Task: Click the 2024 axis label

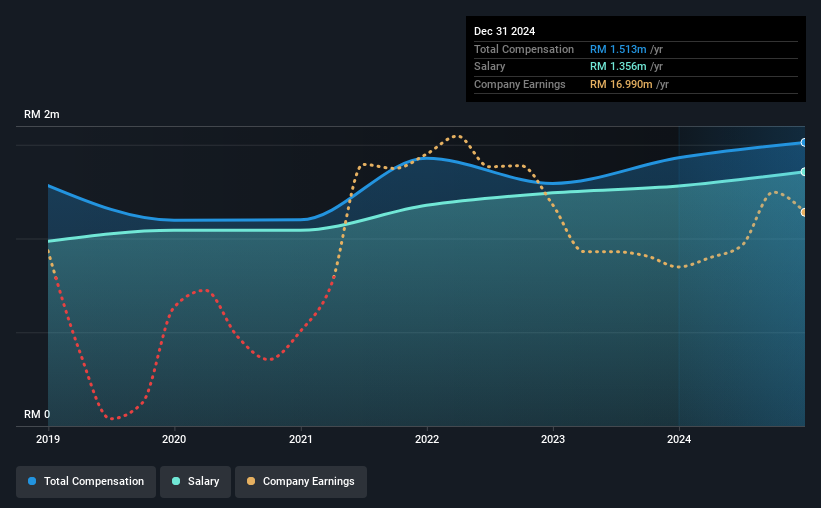Action: pyautogui.click(x=679, y=439)
